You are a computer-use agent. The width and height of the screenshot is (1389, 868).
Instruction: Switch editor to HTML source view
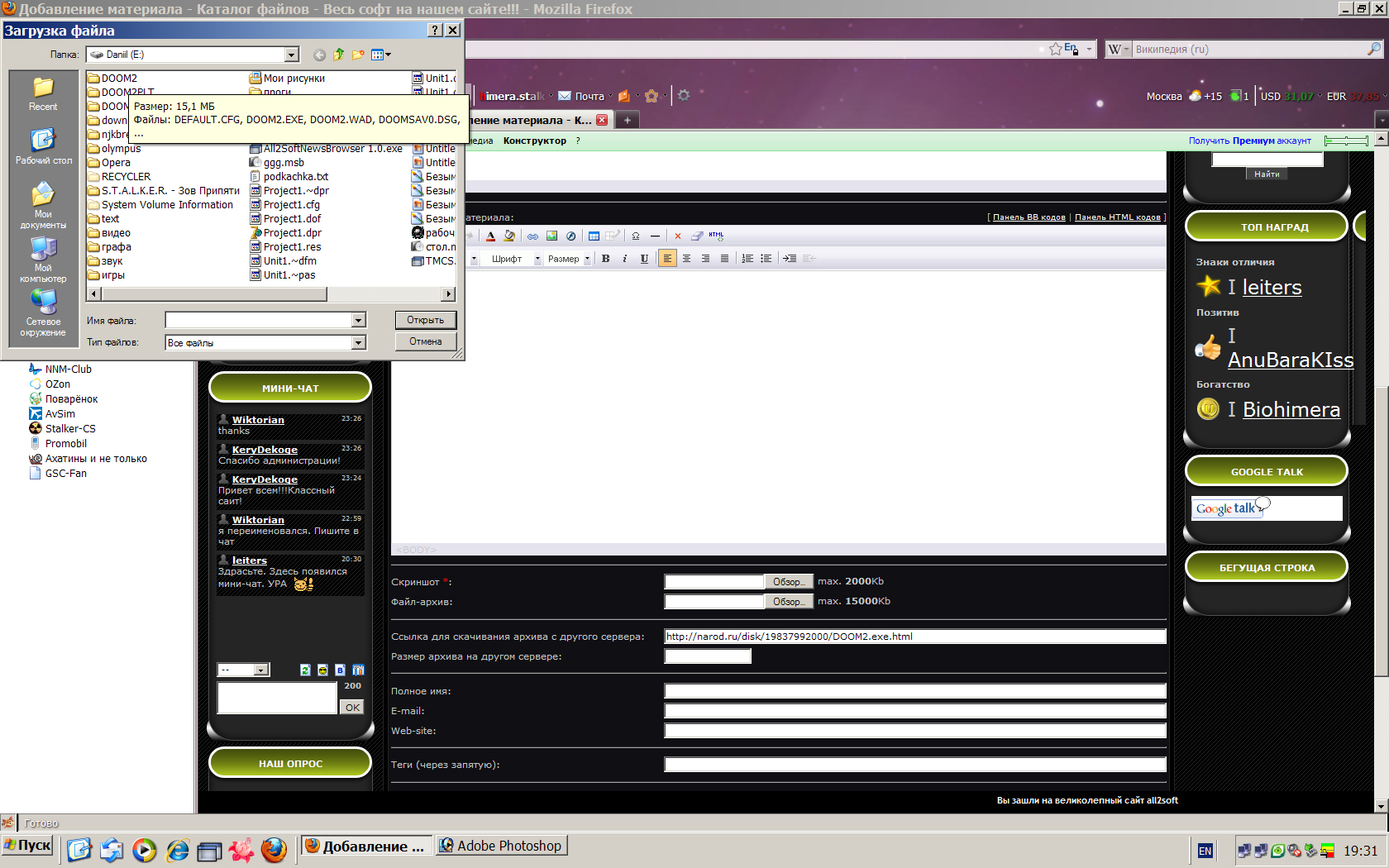pos(716,236)
